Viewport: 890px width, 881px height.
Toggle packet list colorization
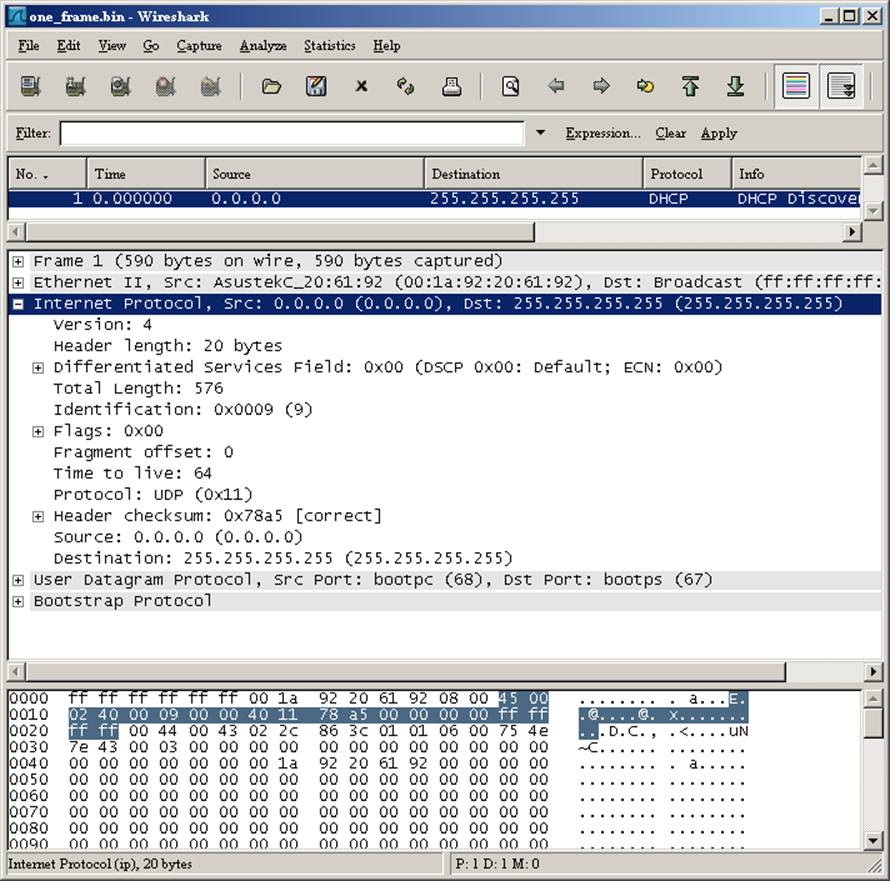pyautogui.click(x=796, y=86)
